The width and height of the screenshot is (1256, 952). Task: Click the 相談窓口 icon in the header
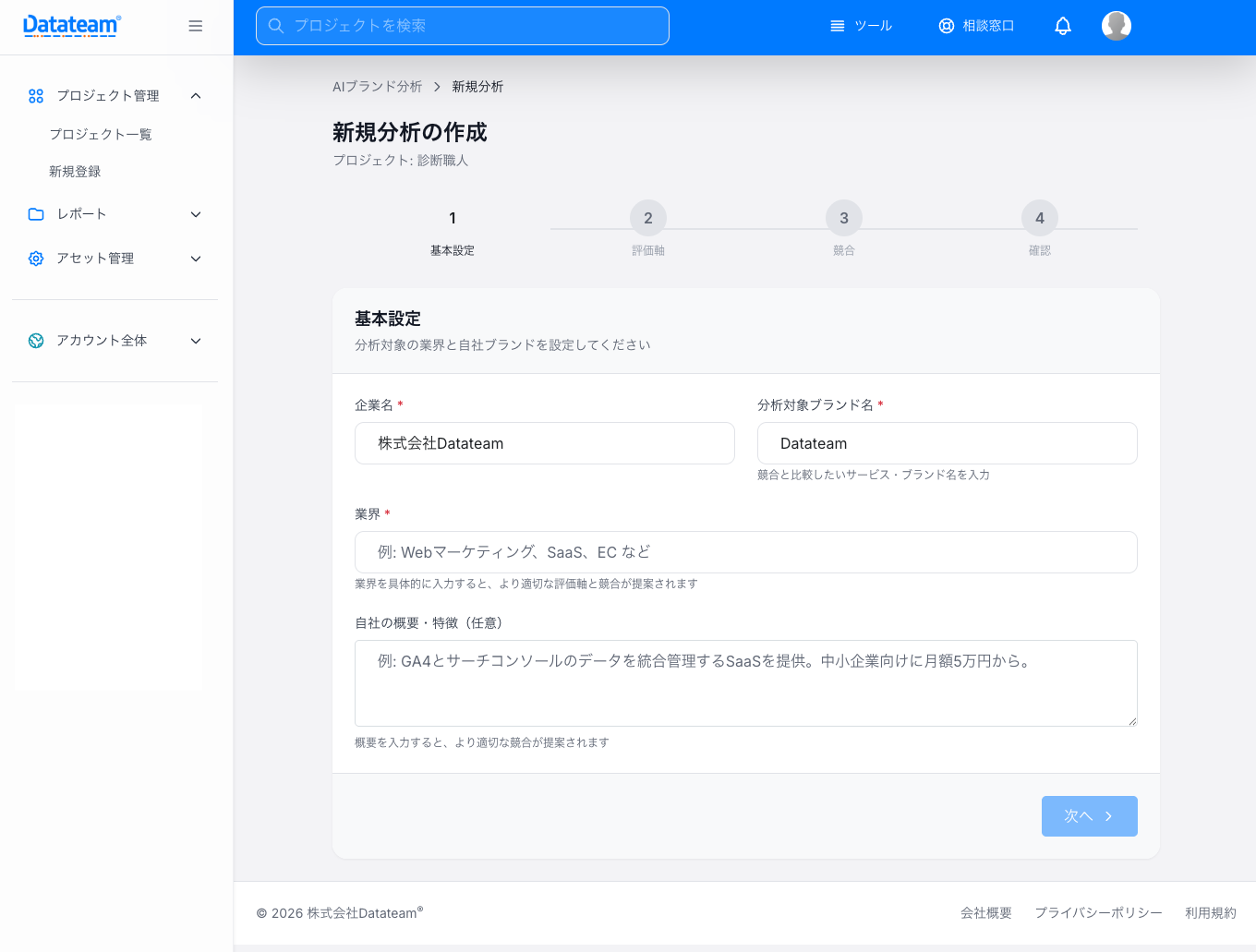click(946, 25)
